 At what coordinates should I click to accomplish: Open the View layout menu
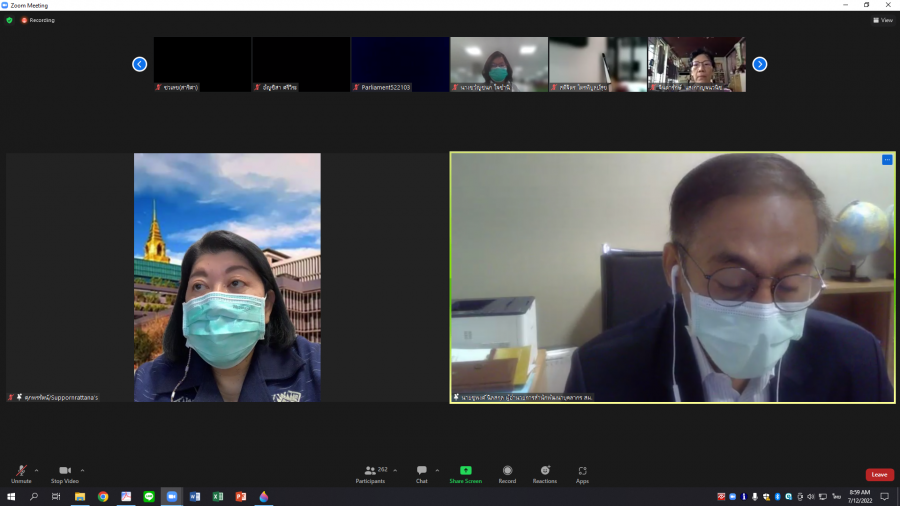[882, 20]
